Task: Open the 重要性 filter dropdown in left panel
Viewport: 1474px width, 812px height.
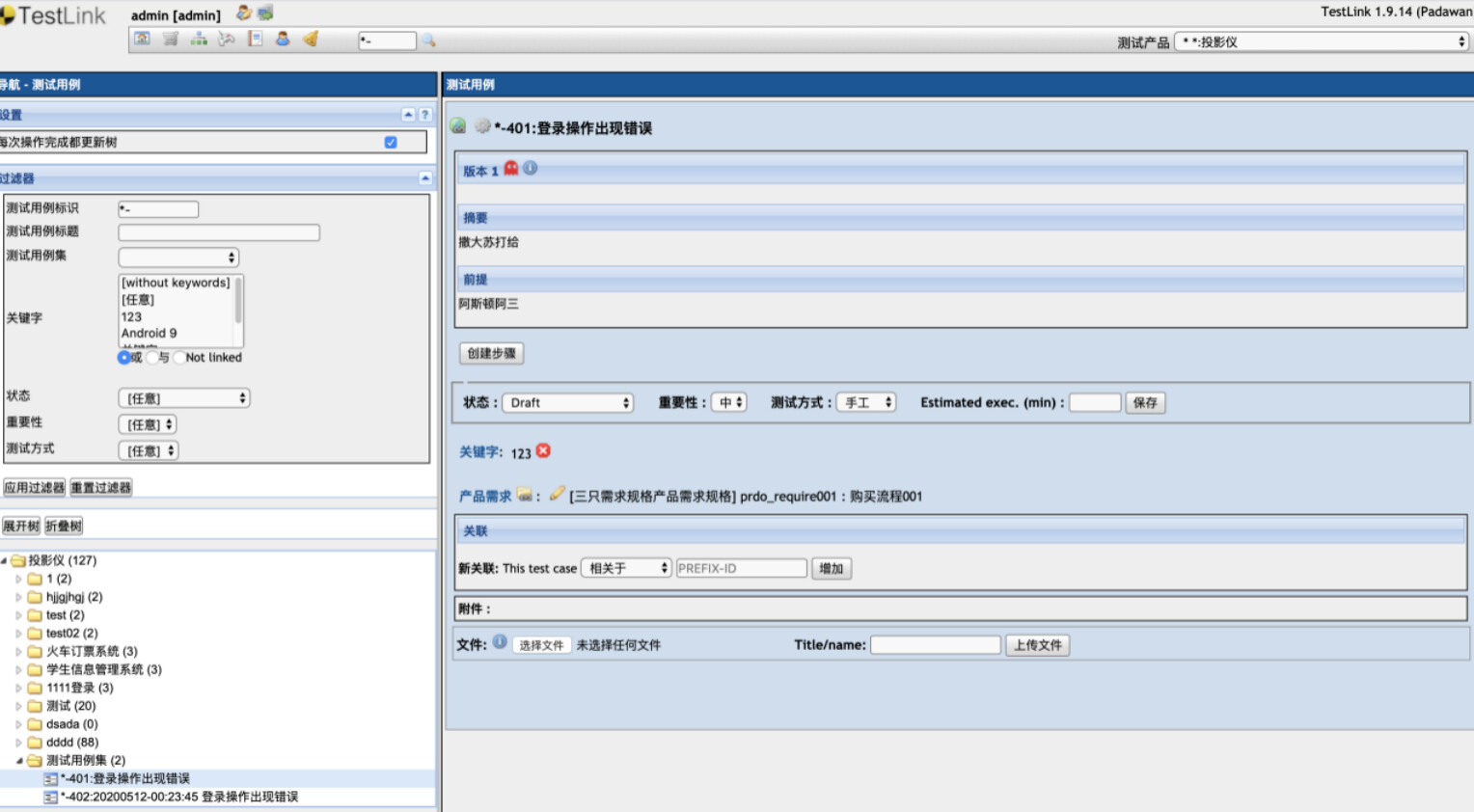Action: [148, 424]
